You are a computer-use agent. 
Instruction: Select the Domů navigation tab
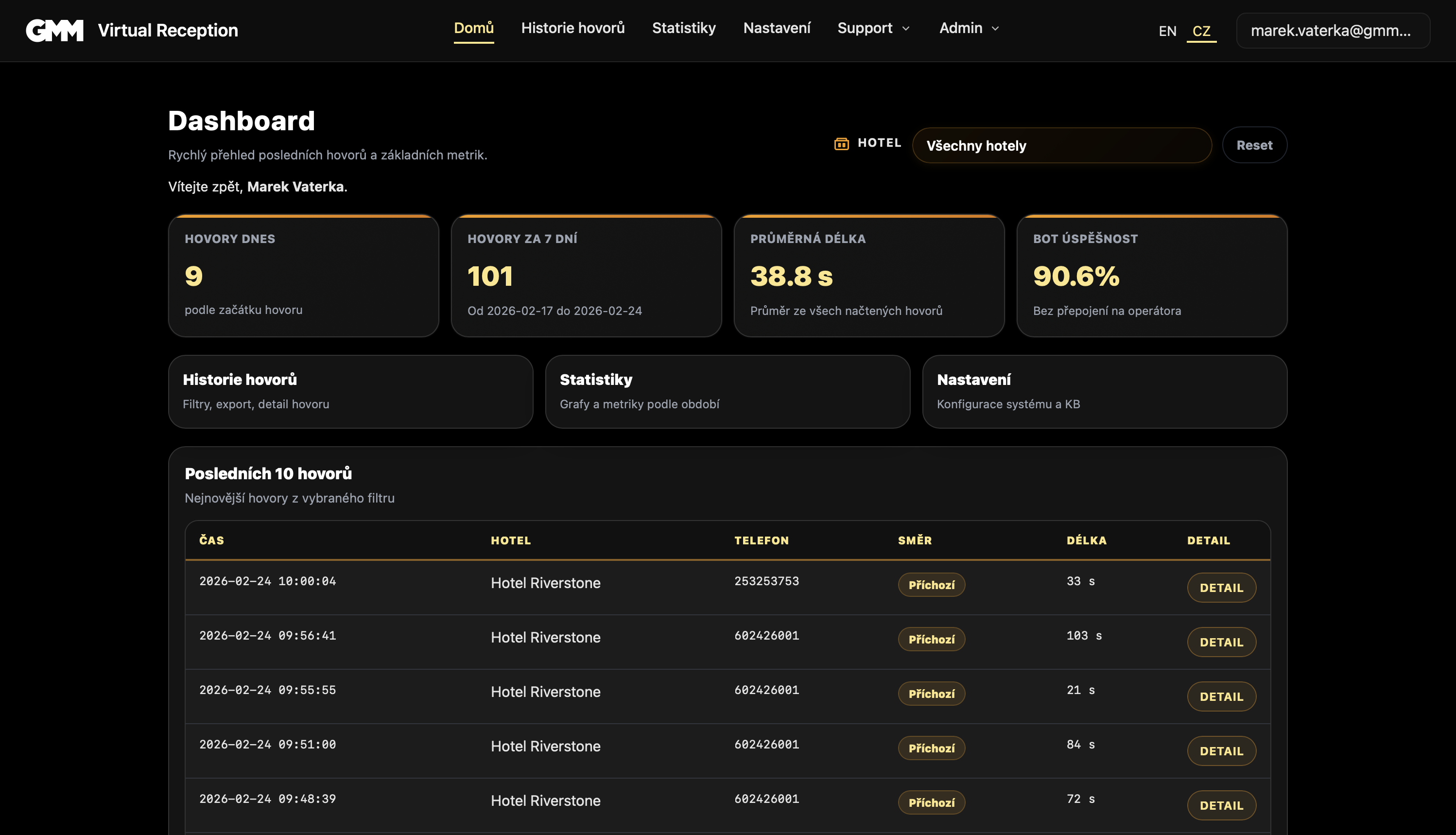tap(474, 28)
